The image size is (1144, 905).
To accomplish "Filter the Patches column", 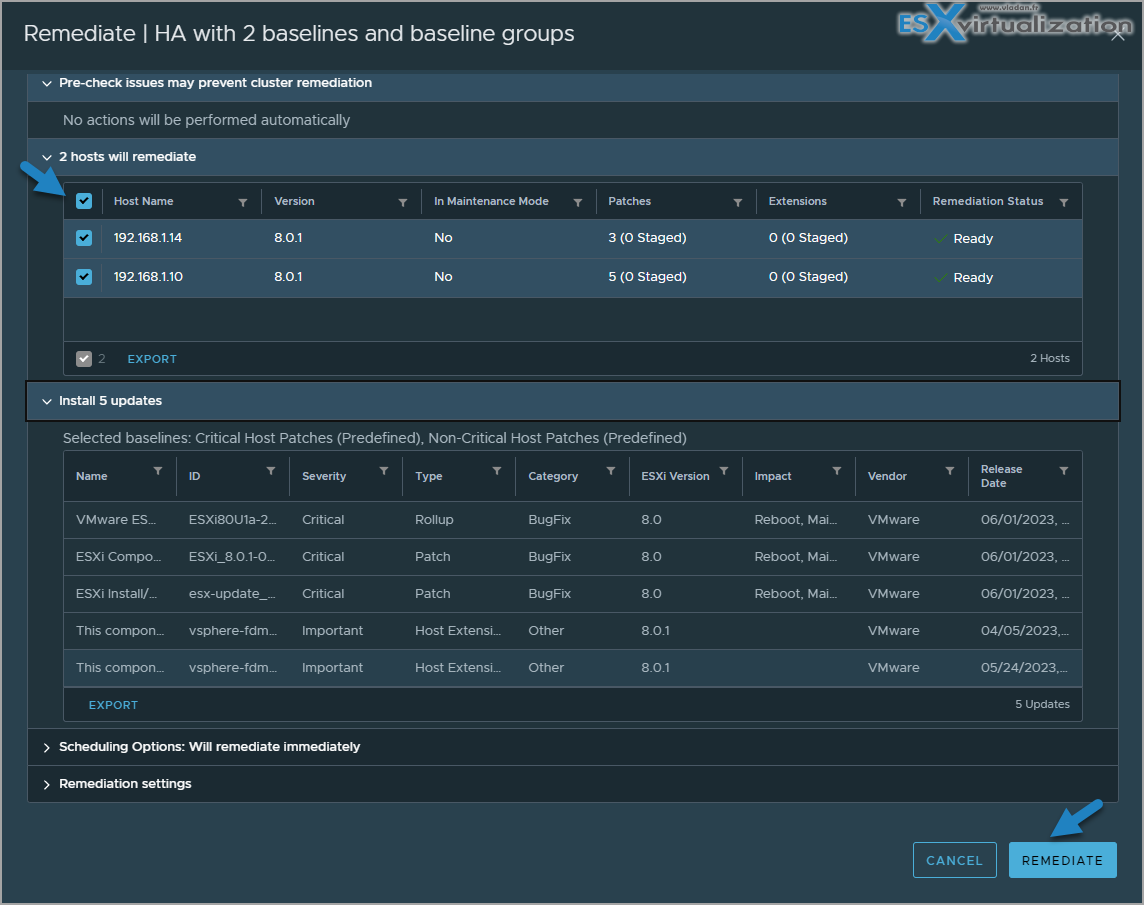I will pos(738,202).
